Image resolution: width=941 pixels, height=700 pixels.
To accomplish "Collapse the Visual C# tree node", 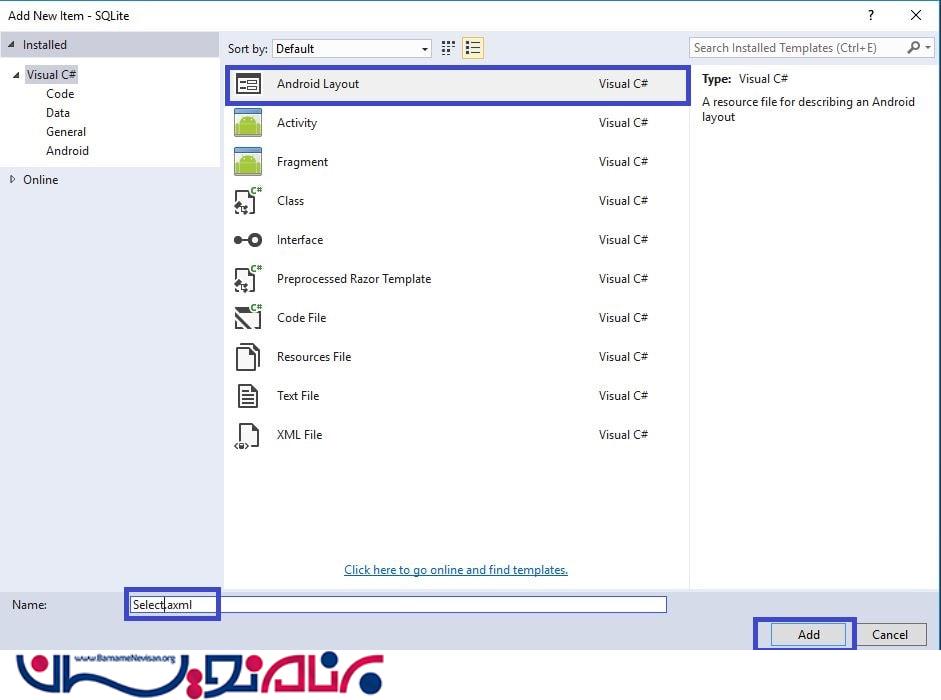I will pyautogui.click(x=16, y=75).
